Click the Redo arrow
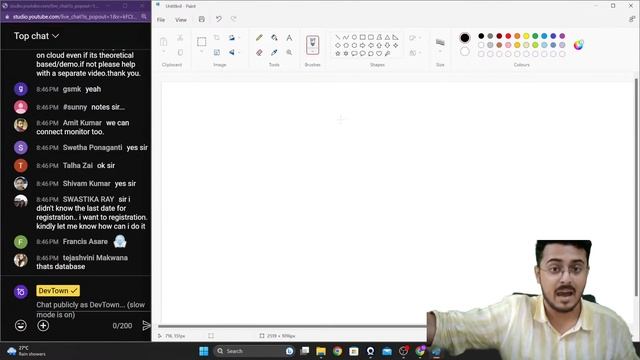Viewport: 640px width, 360px height. point(233,19)
